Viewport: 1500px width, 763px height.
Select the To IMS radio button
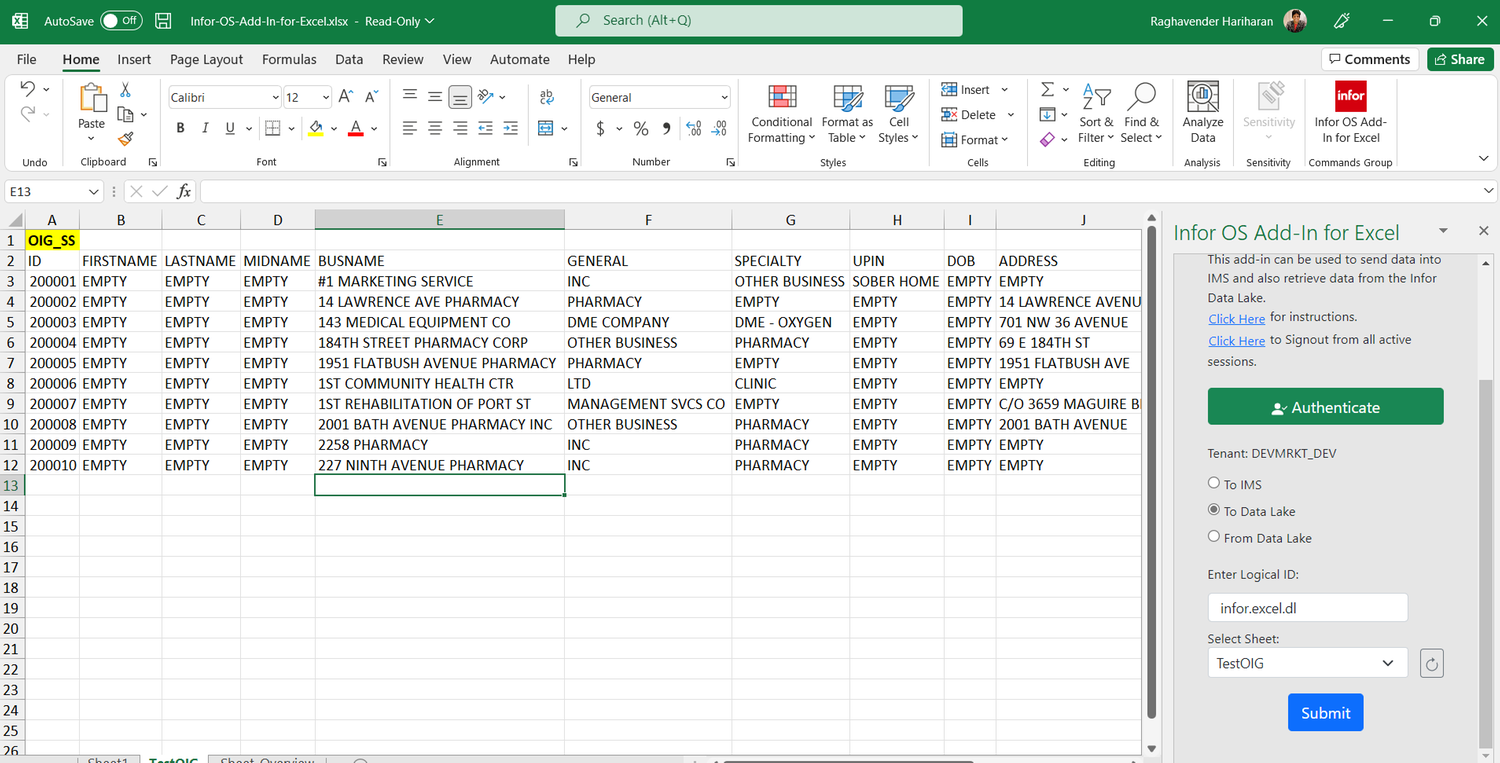point(1214,483)
